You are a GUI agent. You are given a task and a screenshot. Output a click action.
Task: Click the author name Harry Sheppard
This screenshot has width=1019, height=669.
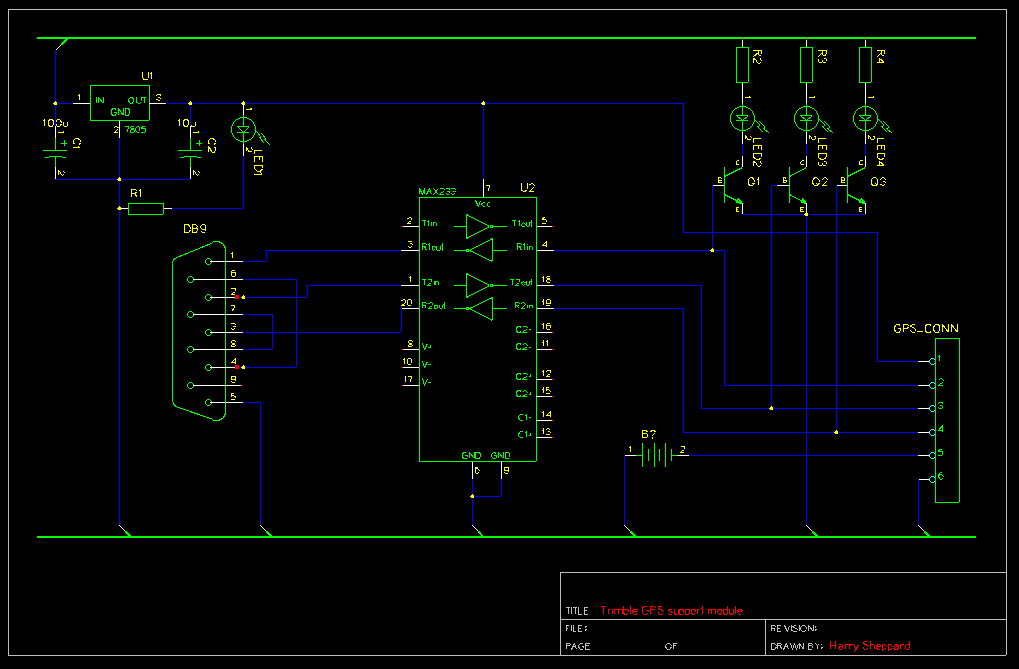pyautogui.click(x=870, y=646)
